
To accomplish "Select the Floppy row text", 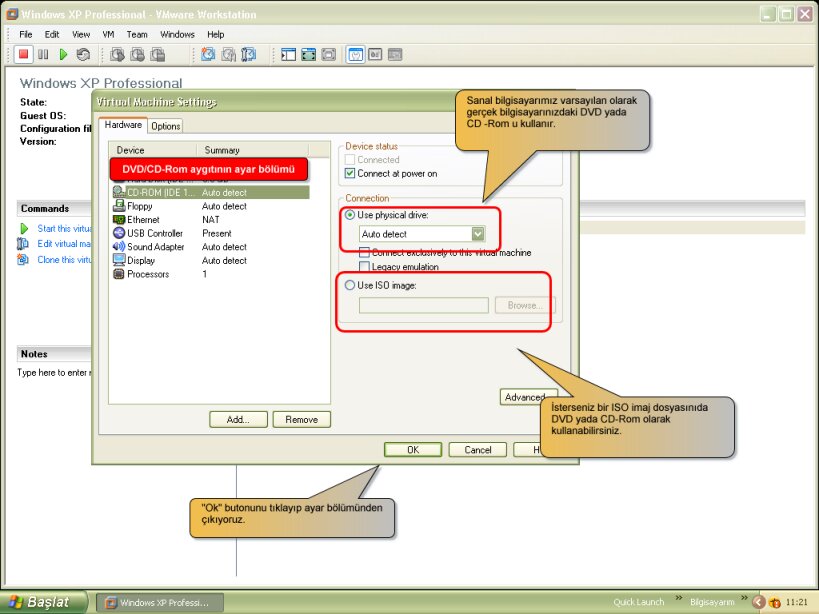I will pos(140,206).
